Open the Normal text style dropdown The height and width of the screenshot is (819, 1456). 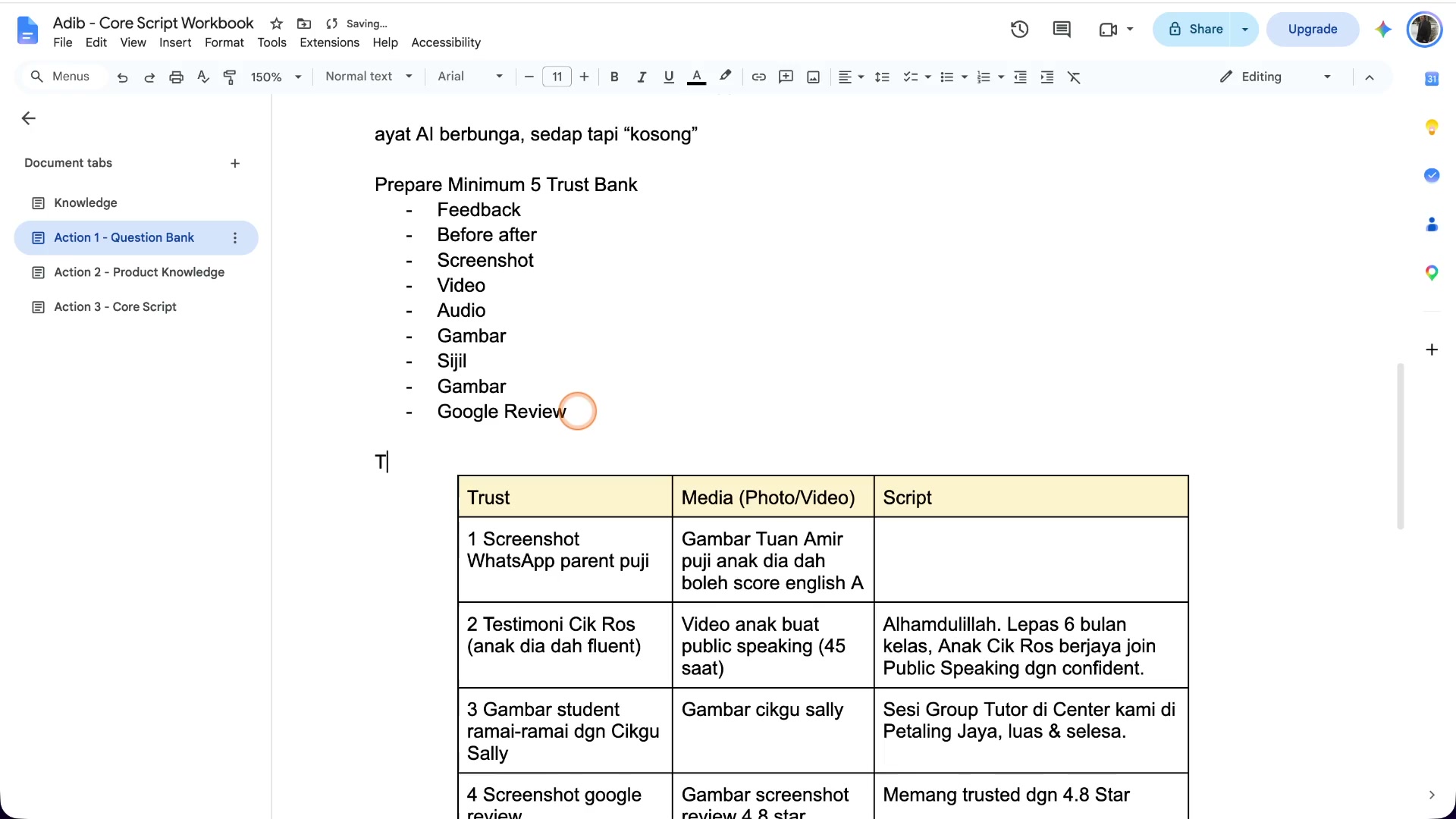pos(369,77)
